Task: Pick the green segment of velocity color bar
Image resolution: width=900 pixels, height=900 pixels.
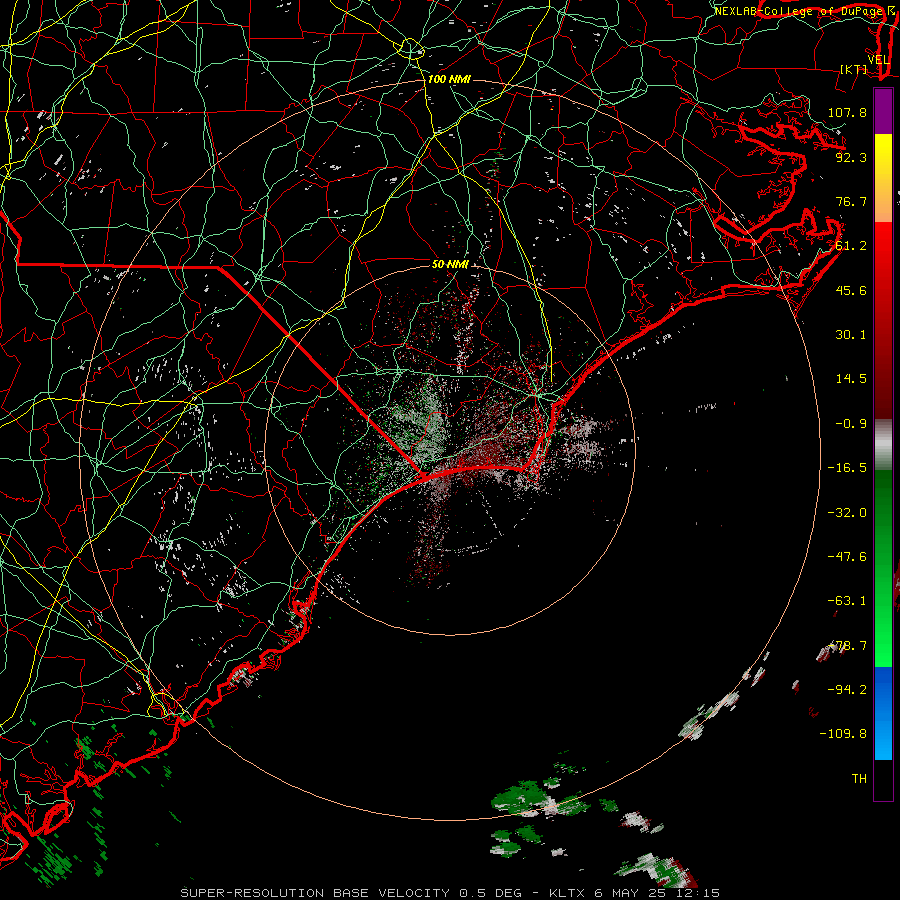Action: point(883,568)
